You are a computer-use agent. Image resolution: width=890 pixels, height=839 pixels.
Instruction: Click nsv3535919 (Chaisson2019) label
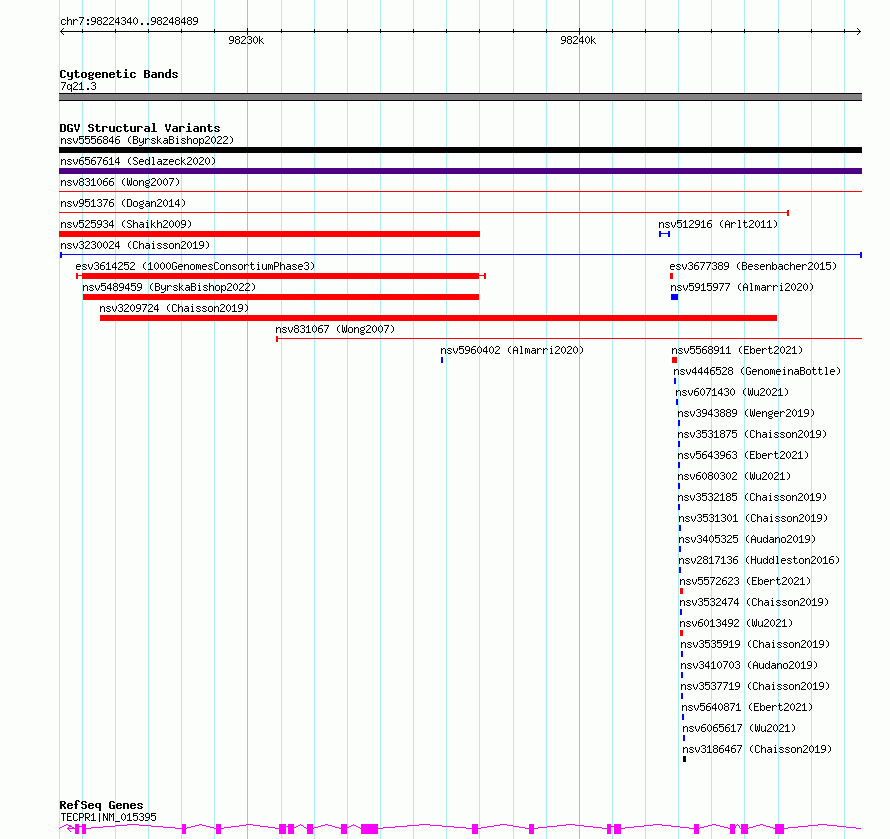(x=755, y=644)
